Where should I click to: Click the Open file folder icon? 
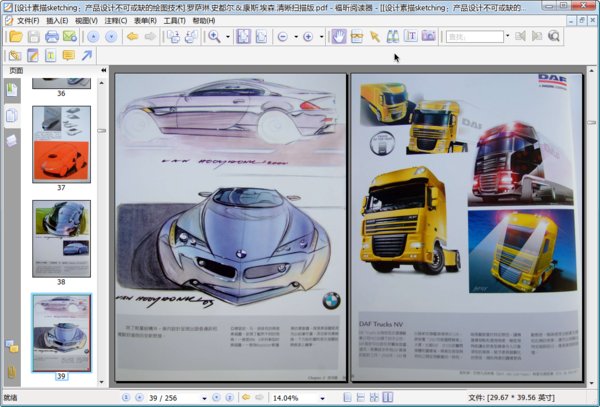coord(14,37)
